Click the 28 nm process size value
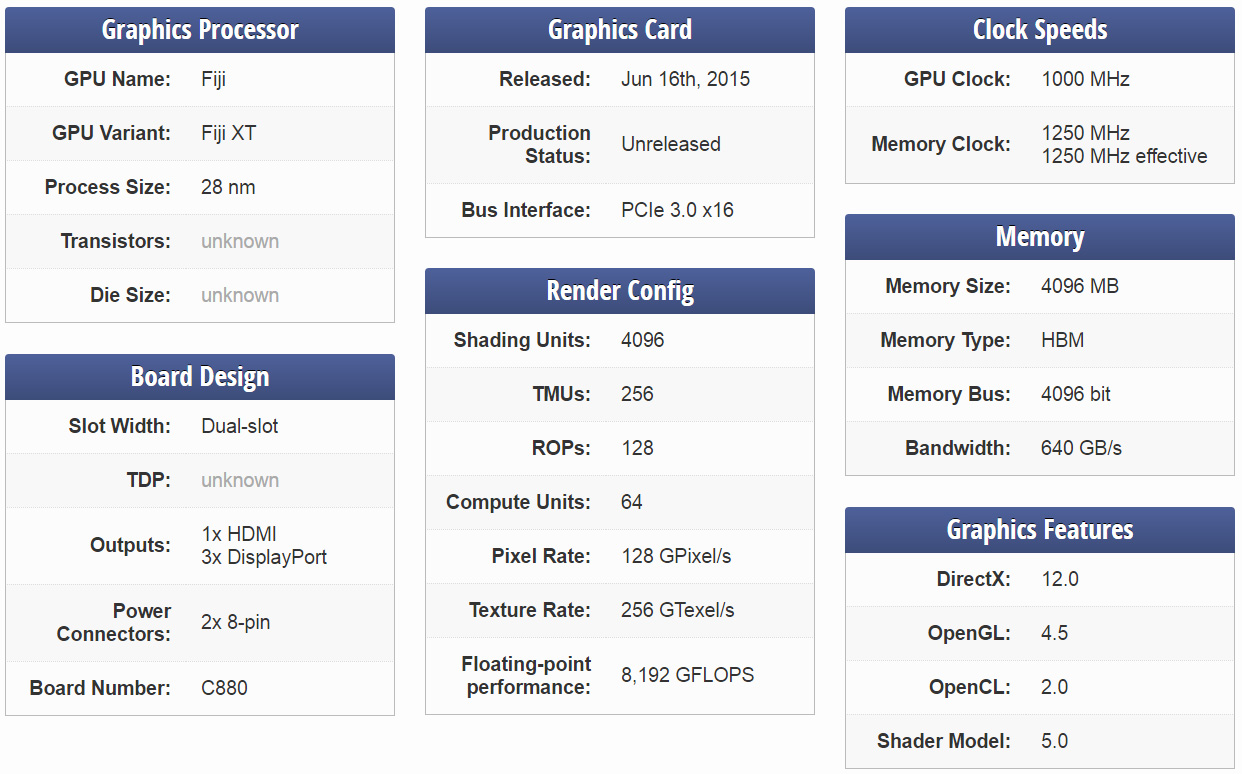 (x=228, y=187)
